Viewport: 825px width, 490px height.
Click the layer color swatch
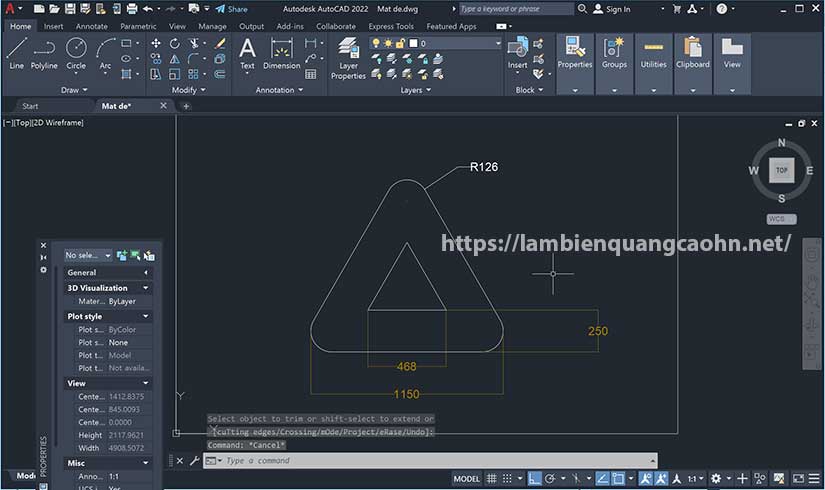[414, 43]
